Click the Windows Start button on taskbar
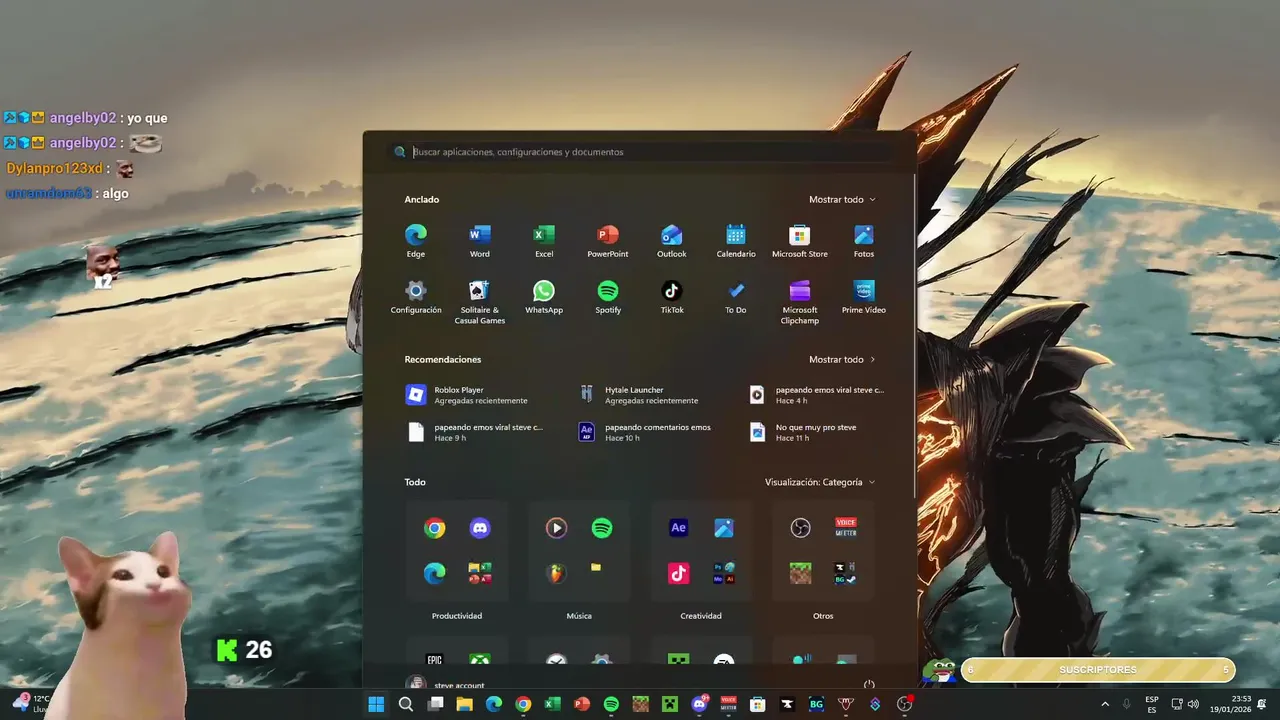The image size is (1280, 720). [x=376, y=704]
